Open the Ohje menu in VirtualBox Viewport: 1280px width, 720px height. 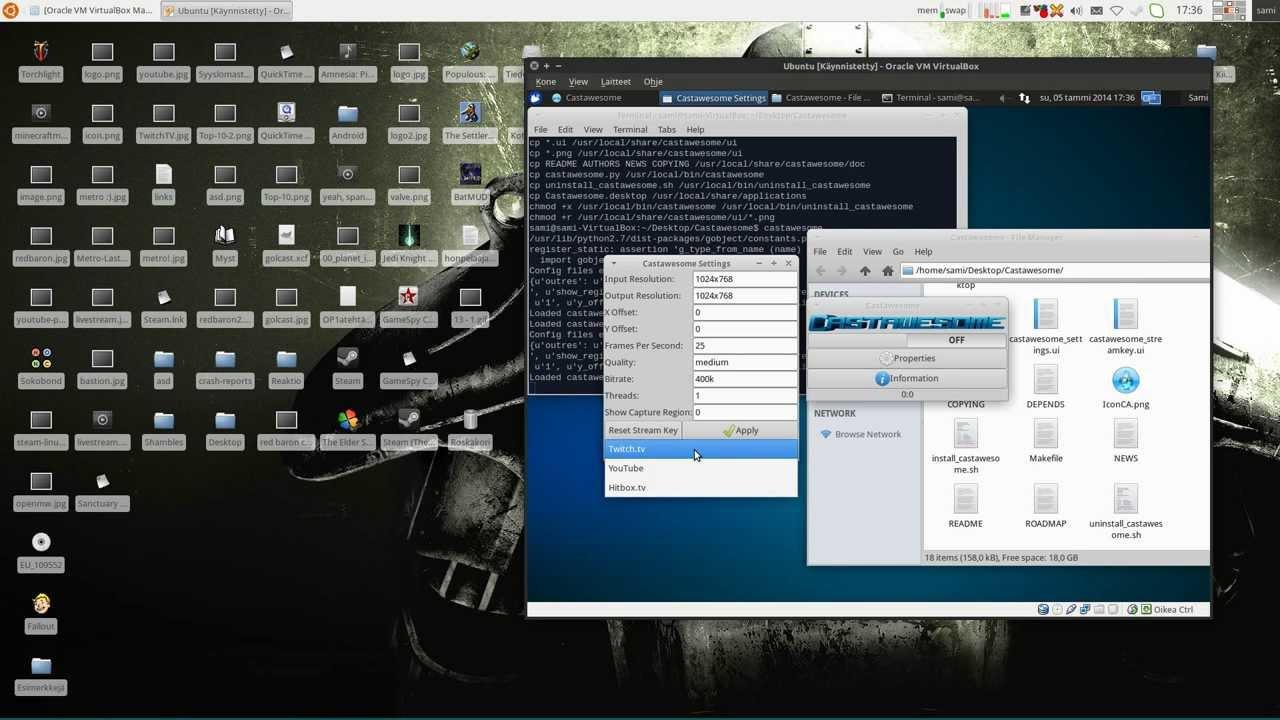click(653, 82)
